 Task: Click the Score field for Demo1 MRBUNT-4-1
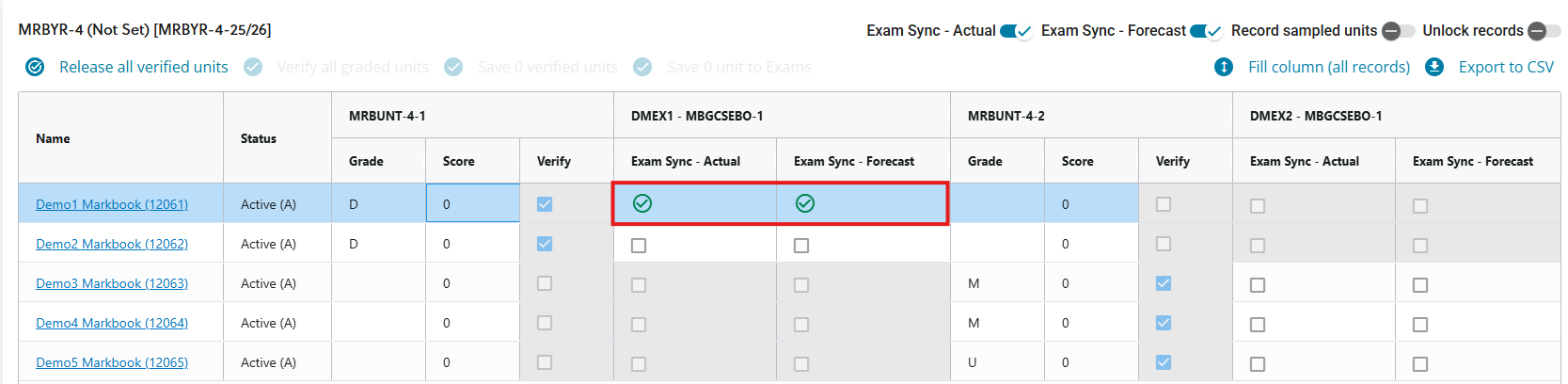point(472,203)
